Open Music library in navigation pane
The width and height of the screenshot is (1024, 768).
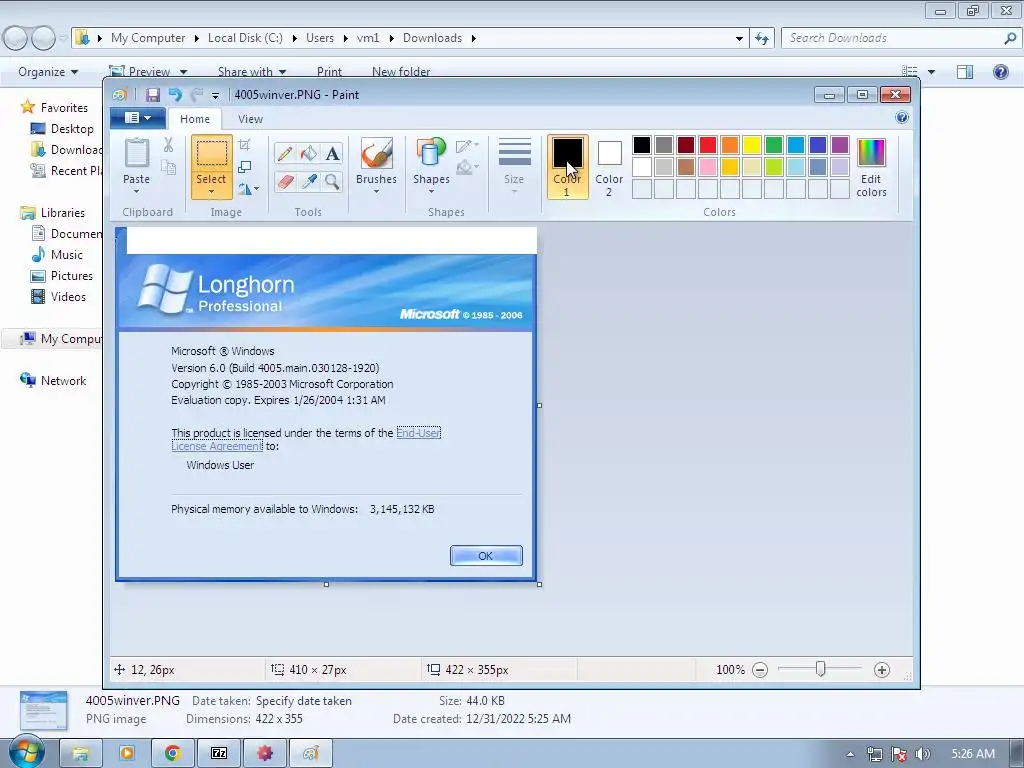click(x=67, y=255)
